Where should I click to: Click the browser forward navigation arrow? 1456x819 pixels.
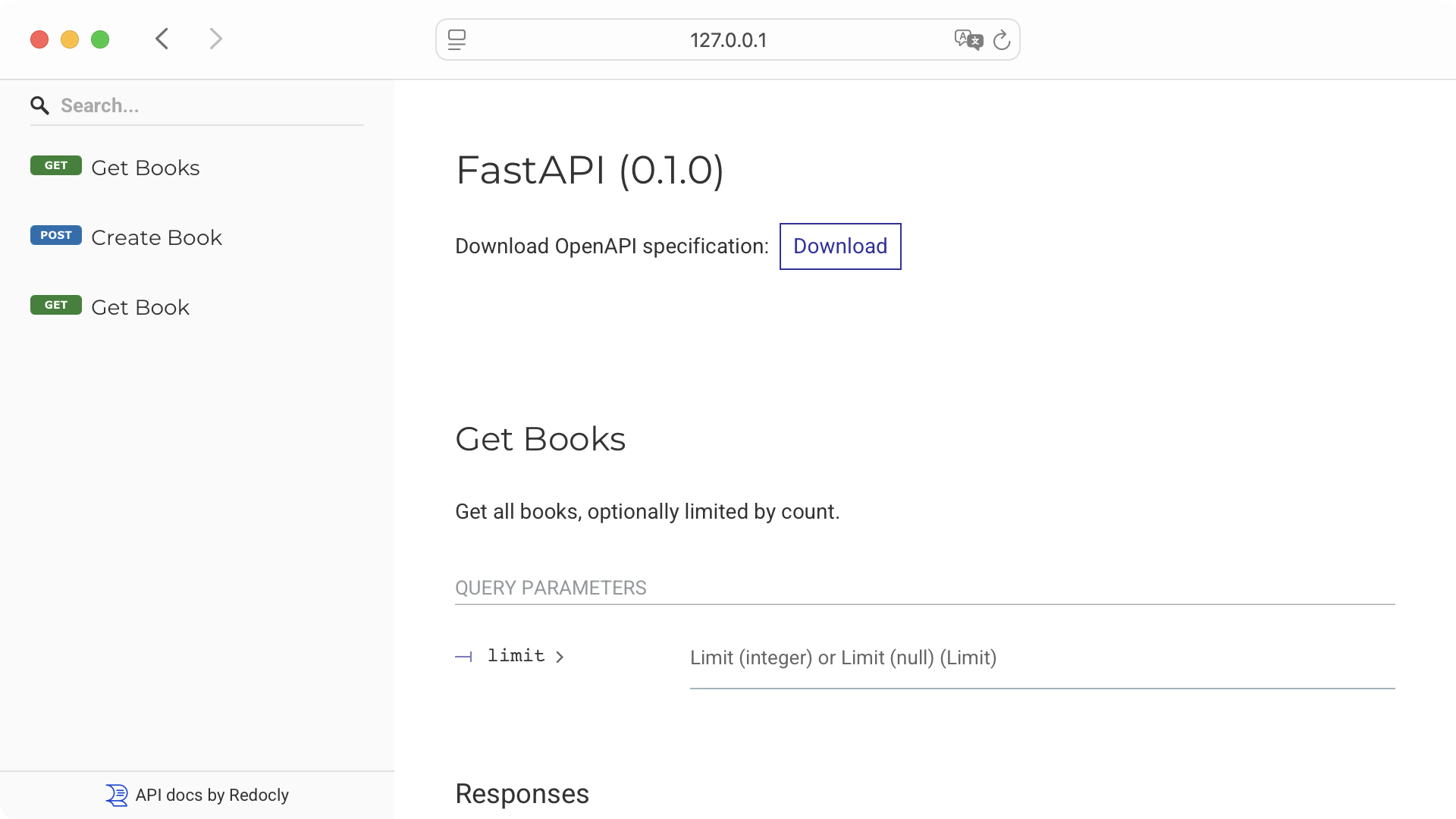coord(216,39)
